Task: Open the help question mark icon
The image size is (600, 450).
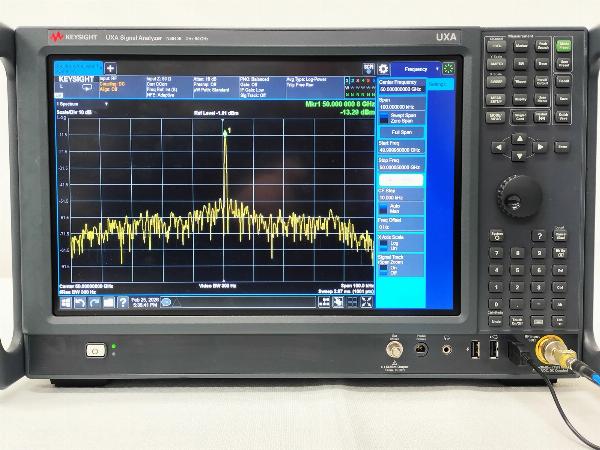Action: point(122,301)
